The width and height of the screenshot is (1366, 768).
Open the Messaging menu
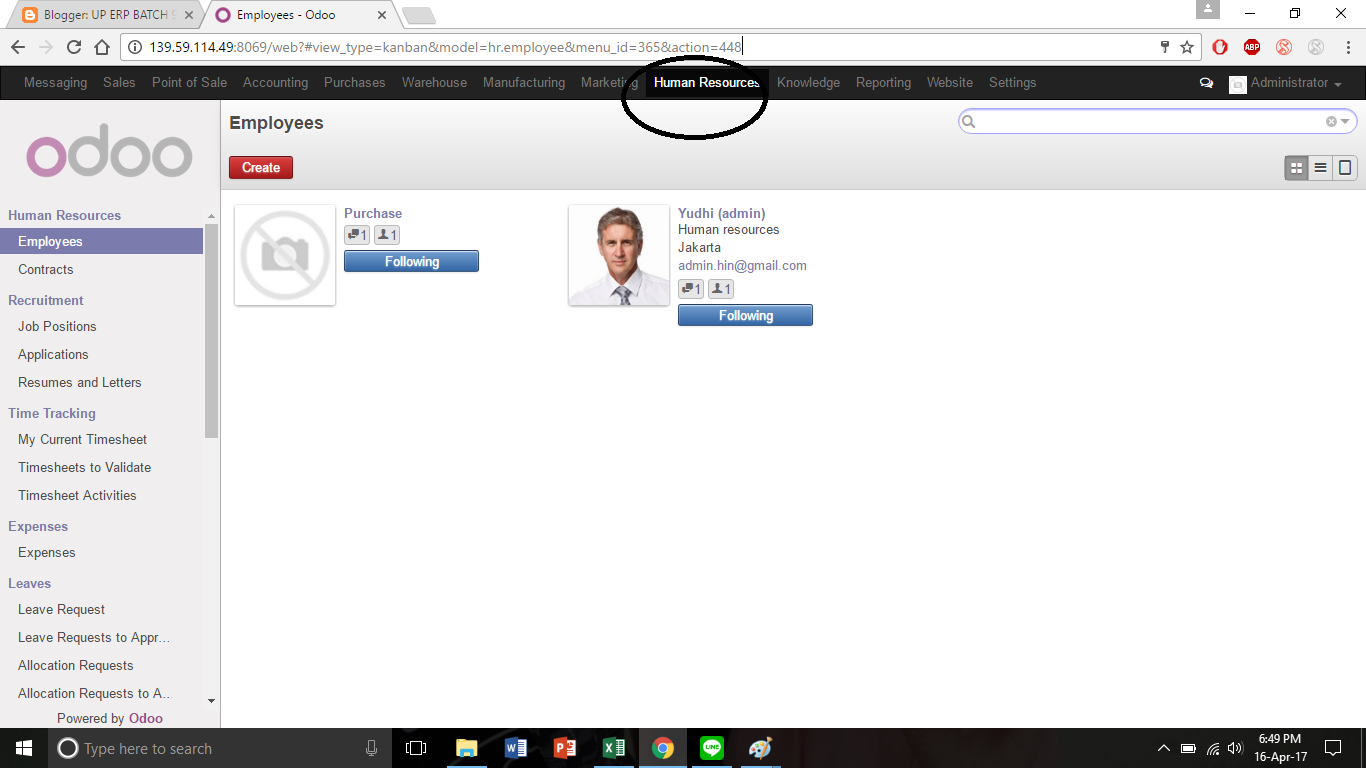pyautogui.click(x=55, y=83)
